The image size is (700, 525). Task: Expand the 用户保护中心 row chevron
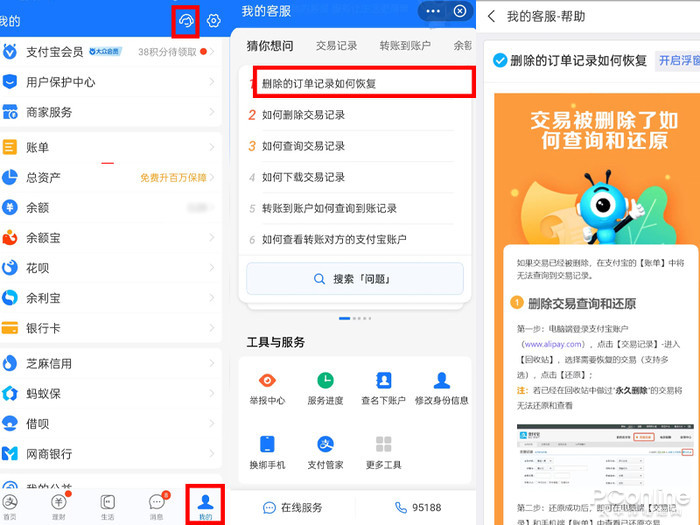pyautogui.click(x=212, y=82)
